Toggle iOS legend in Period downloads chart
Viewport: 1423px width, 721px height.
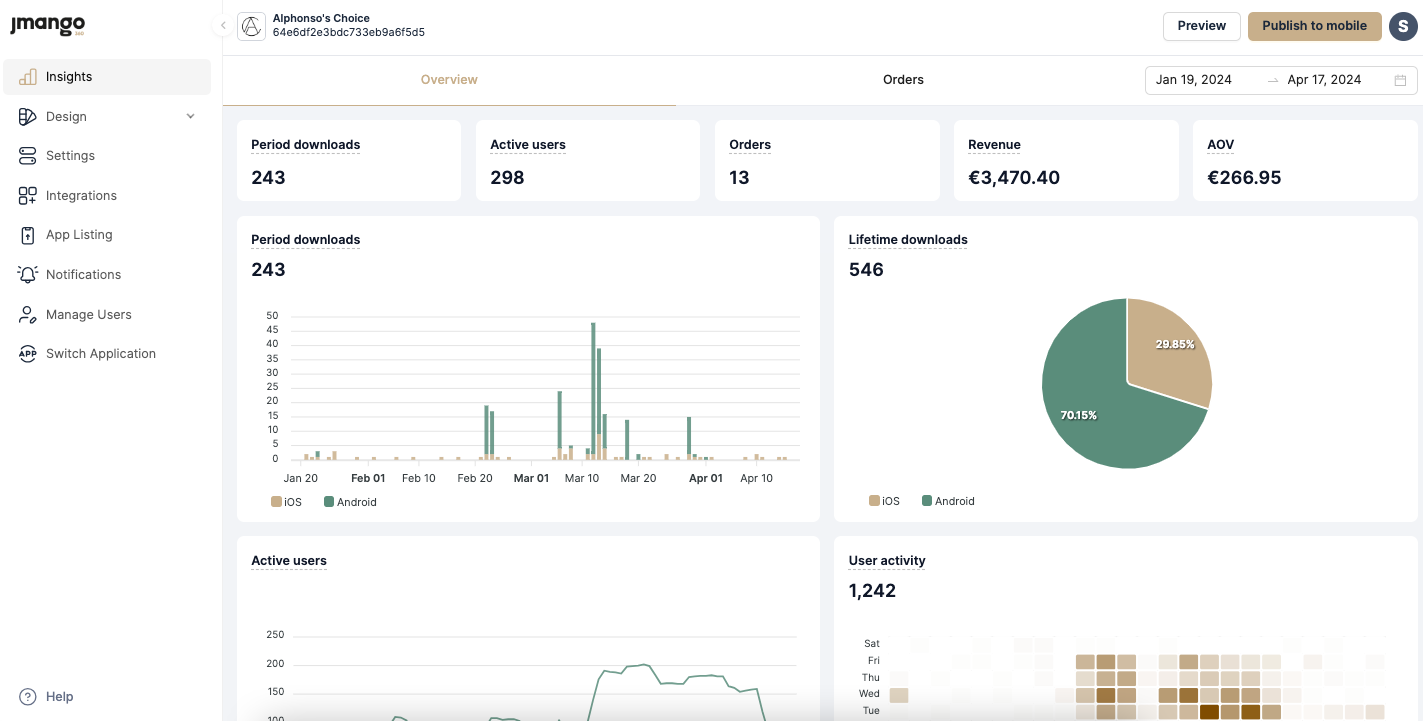click(x=286, y=502)
